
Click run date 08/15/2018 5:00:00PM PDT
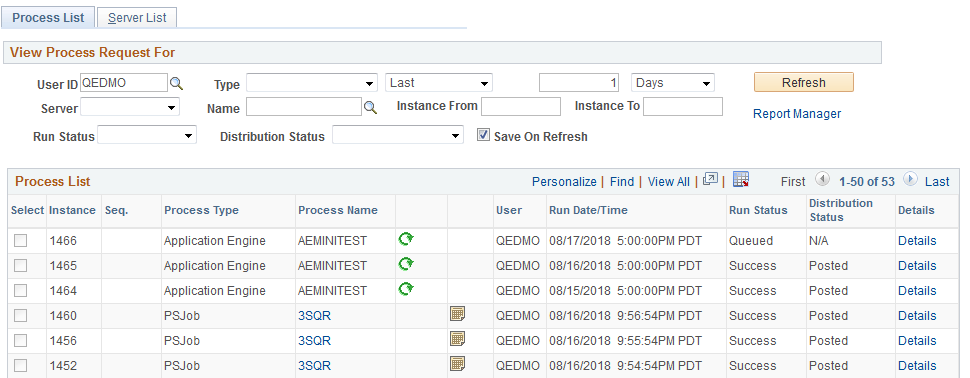[625, 291]
